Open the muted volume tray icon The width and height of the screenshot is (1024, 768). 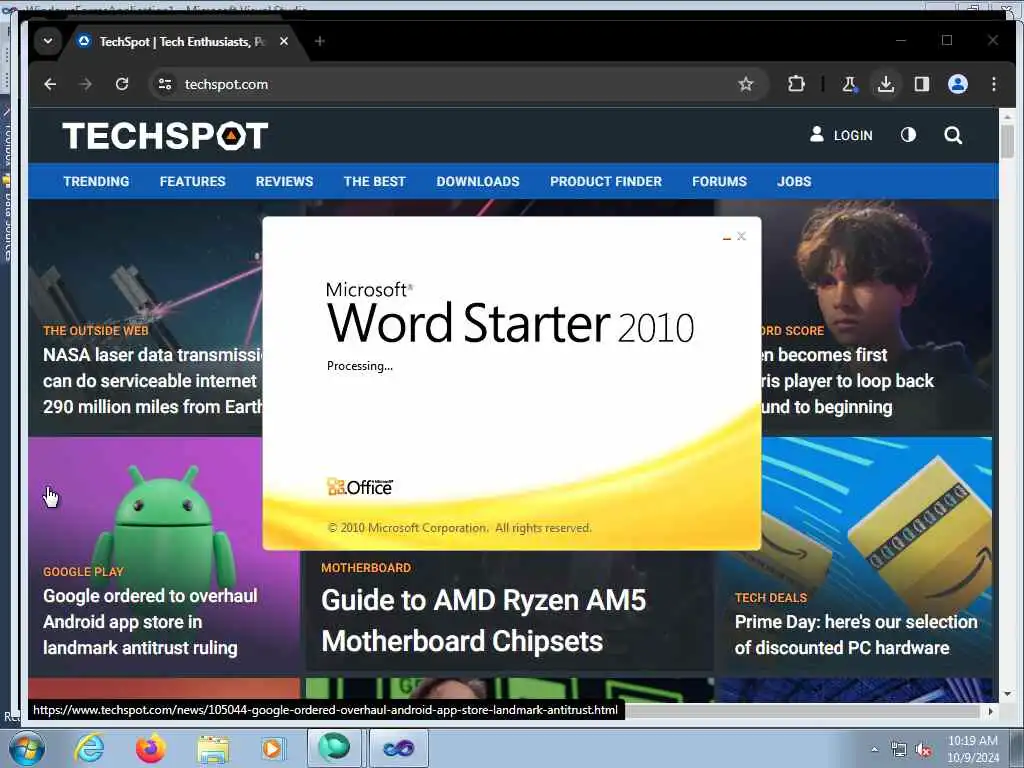tap(923, 750)
